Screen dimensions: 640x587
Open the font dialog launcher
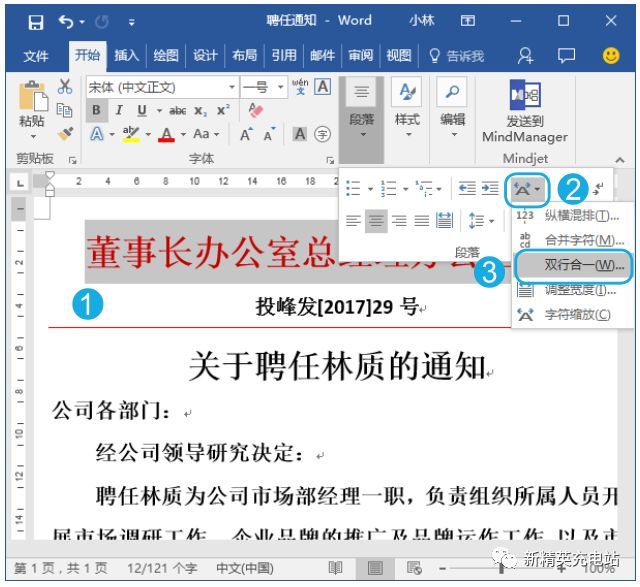tap(330, 160)
